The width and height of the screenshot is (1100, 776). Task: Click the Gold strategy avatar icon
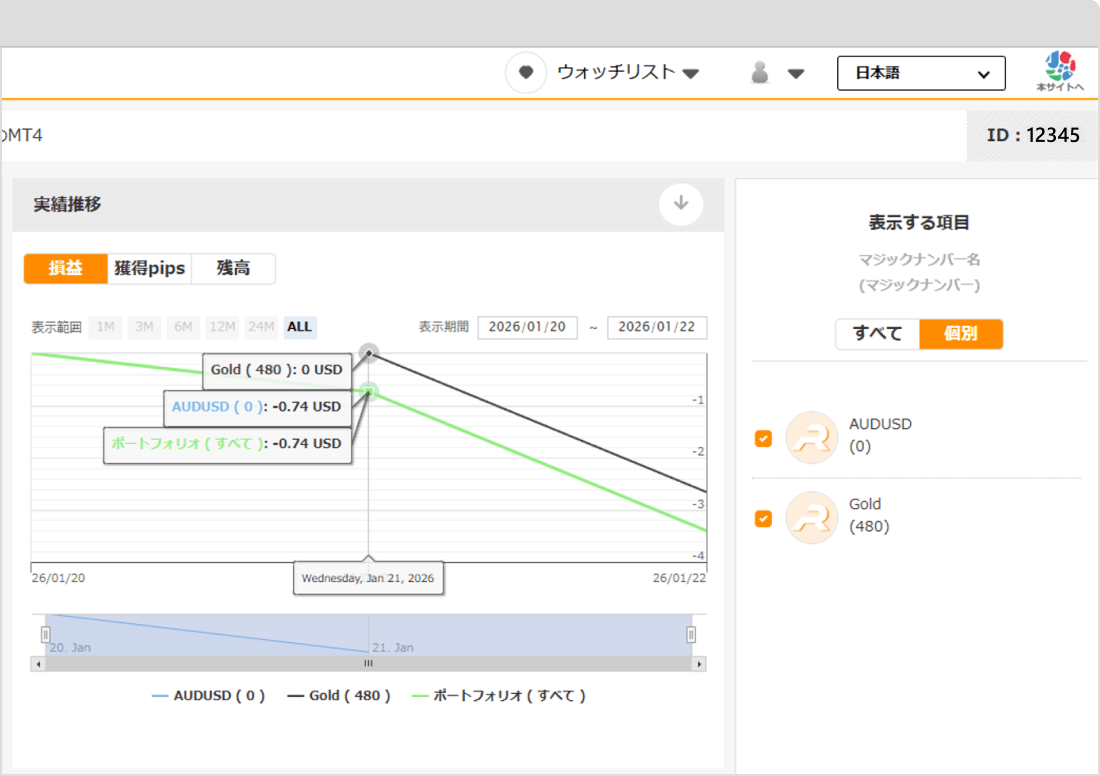[x=811, y=517]
